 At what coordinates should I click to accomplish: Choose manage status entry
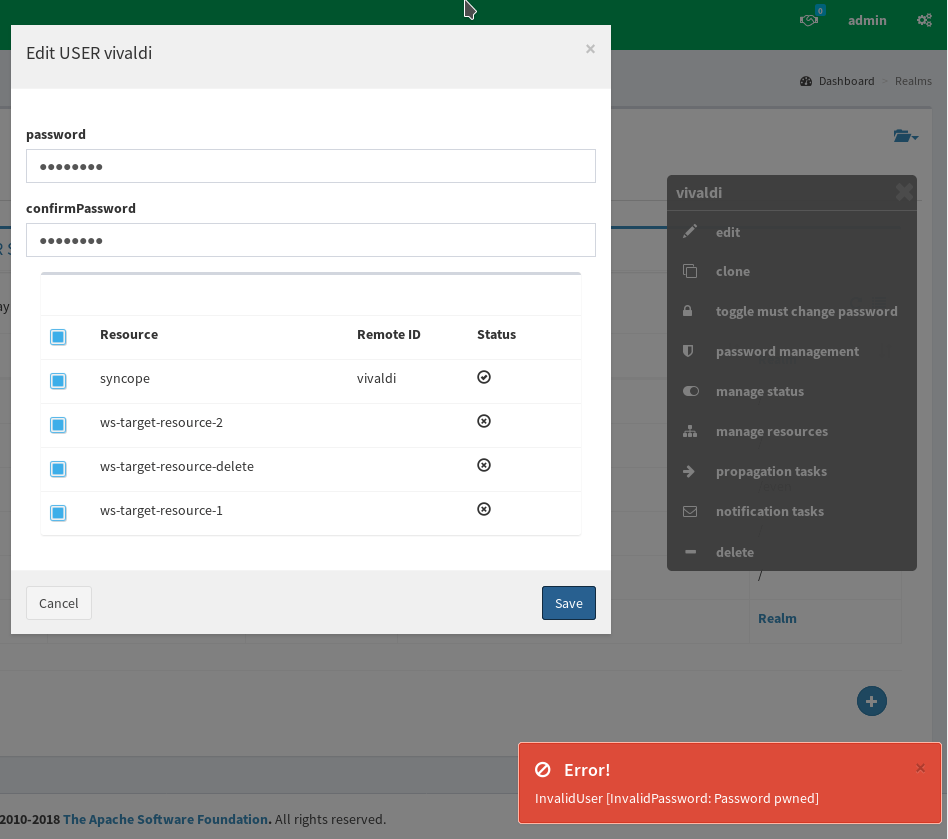760,392
